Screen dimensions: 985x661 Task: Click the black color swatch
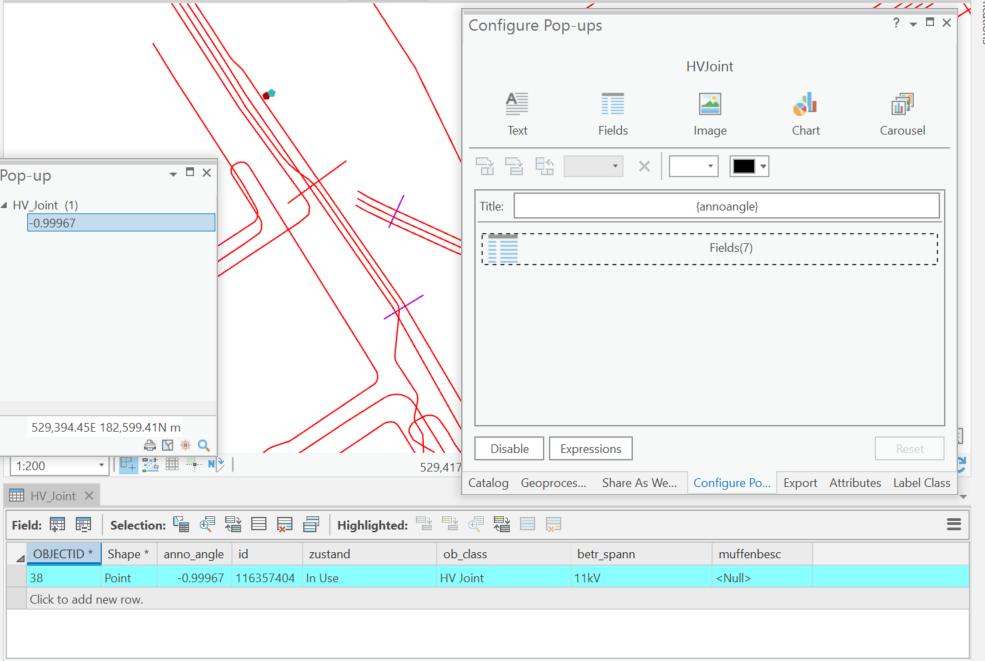(x=744, y=167)
